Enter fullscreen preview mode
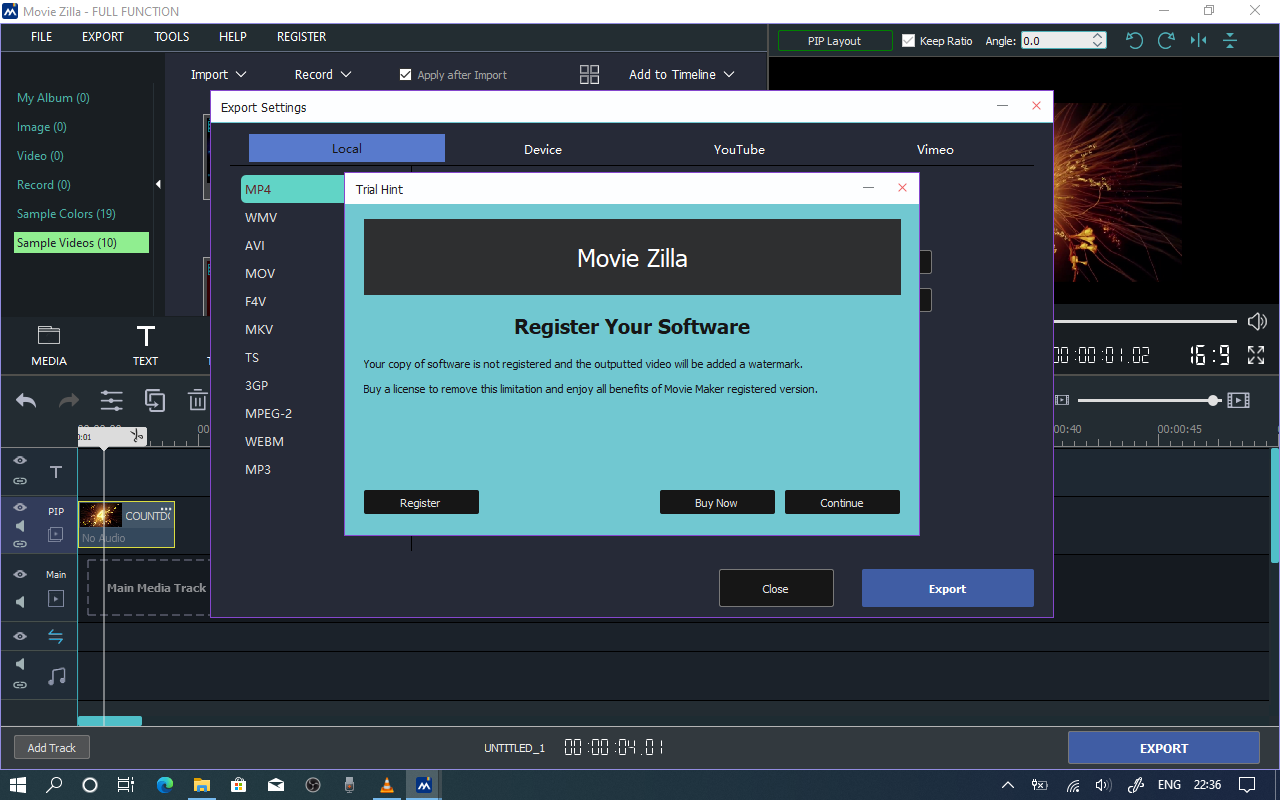 (1256, 355)
